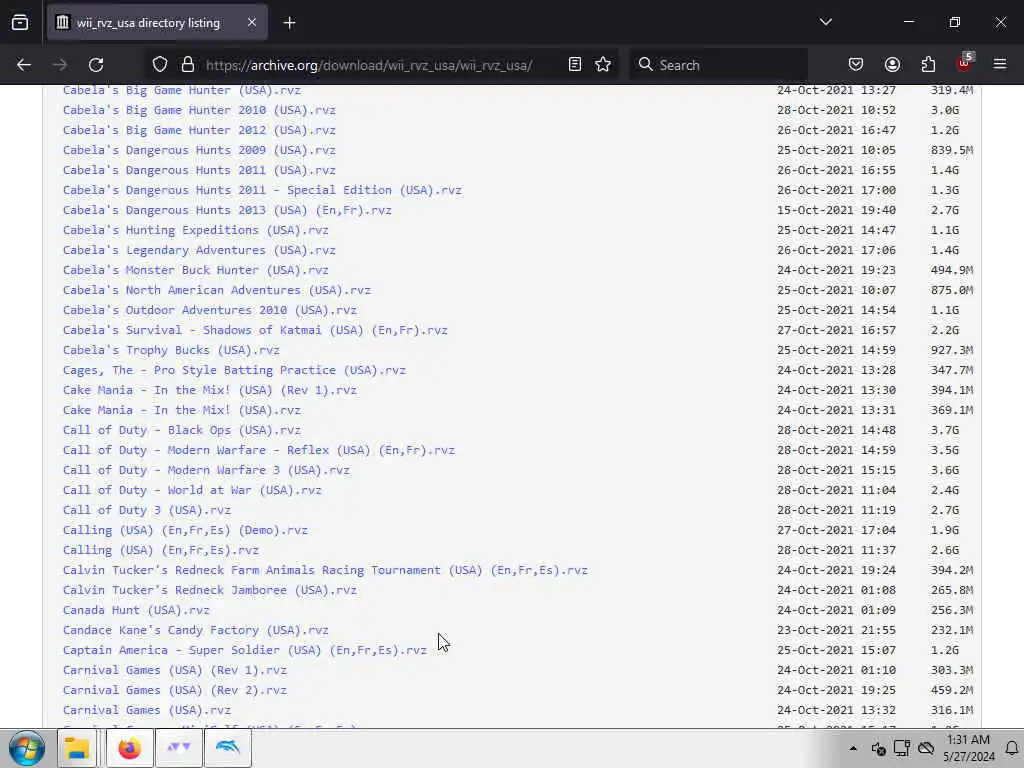
Task: Open Carnival Games (USA) (Rev 1).rvz
Action: [x=175, y=670]
